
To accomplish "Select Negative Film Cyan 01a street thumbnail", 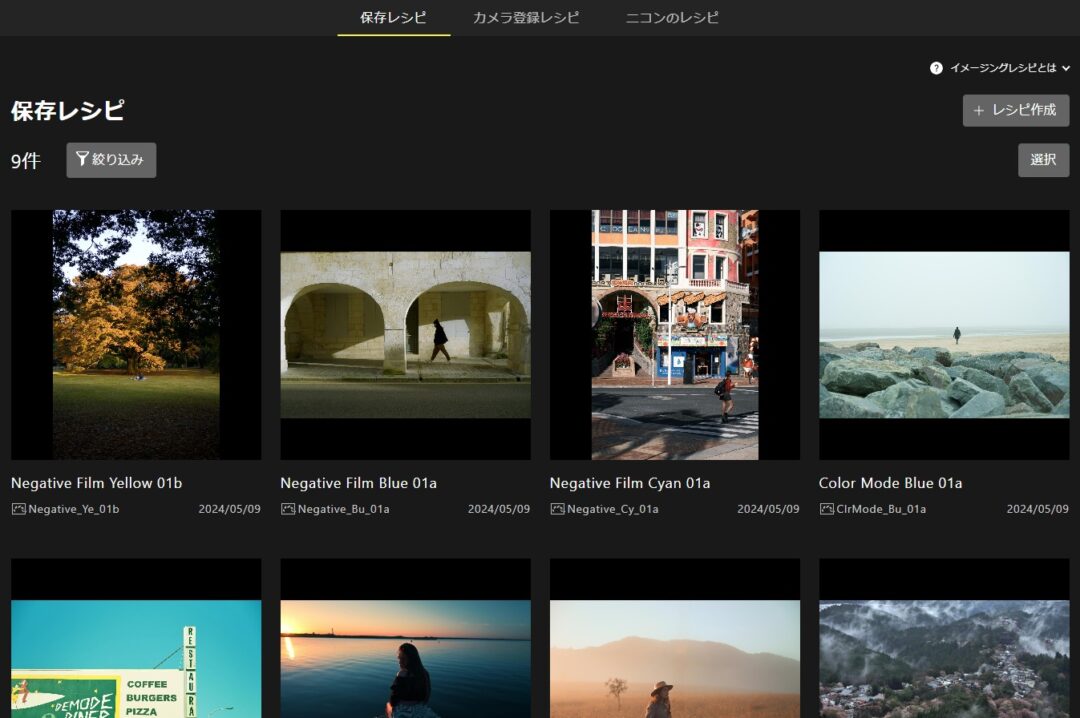I will click(x=675, y=334).
